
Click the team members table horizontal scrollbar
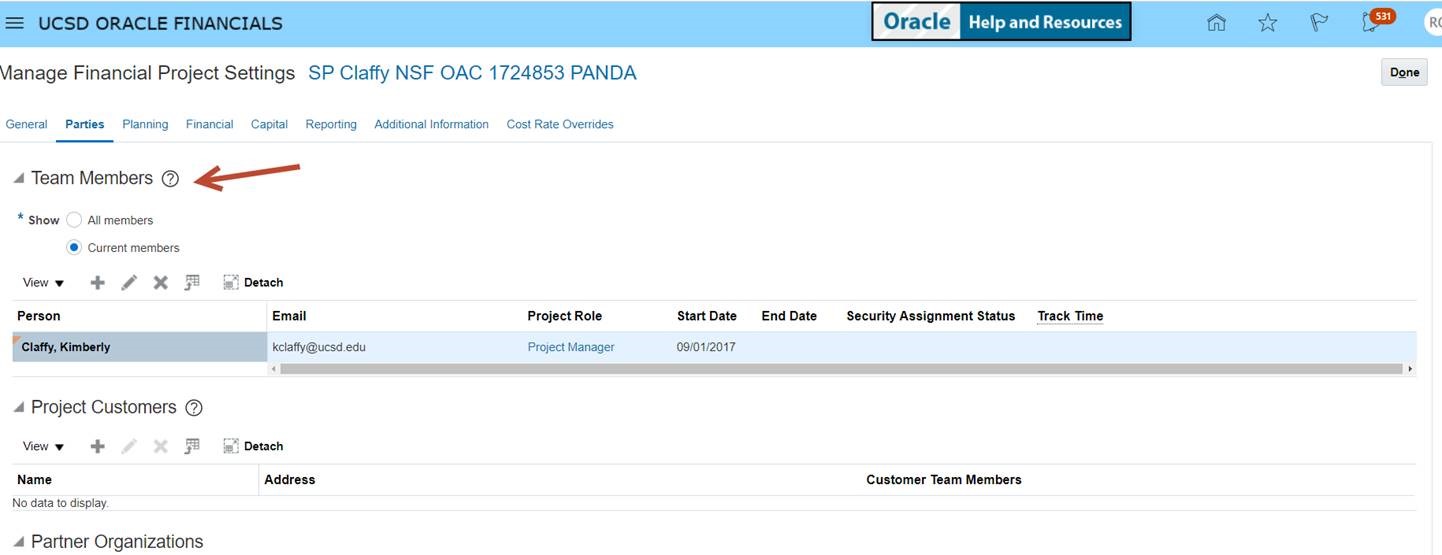pos(840,369)
